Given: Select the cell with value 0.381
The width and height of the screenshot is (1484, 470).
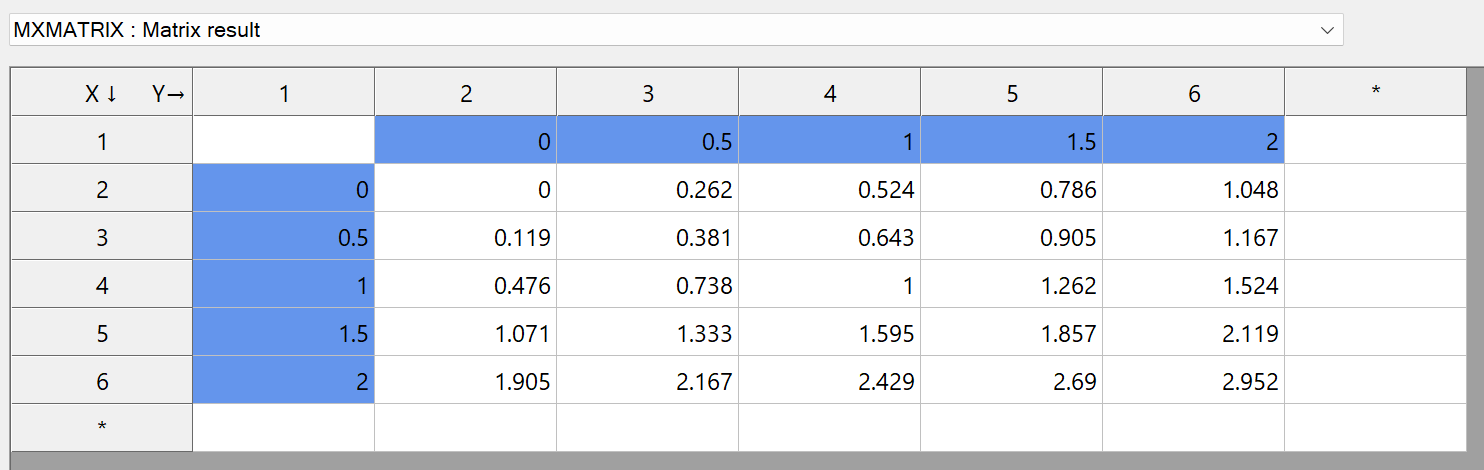Looking at the screenshot, I should (x=648, y=237).
